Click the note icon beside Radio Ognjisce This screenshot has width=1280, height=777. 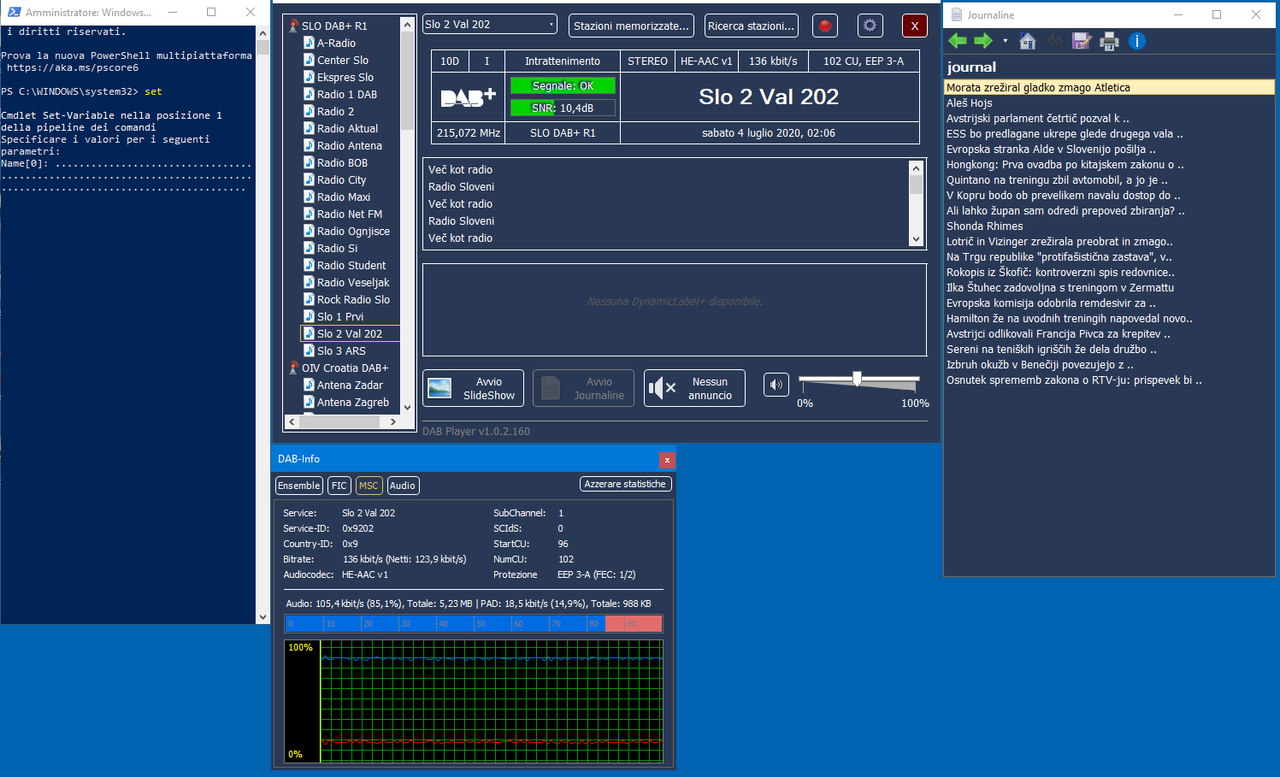point(309,231)
